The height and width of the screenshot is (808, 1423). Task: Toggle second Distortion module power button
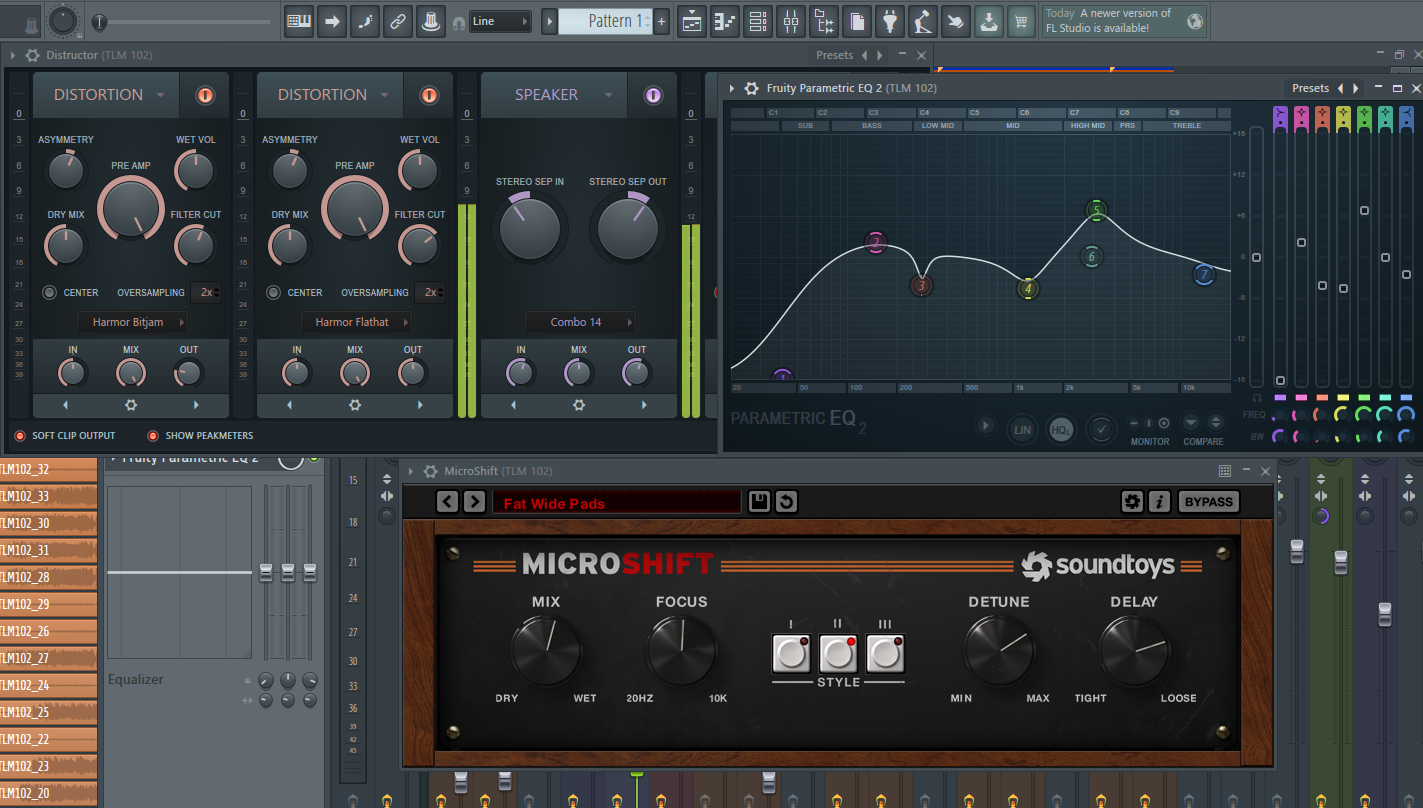(429, 95)
